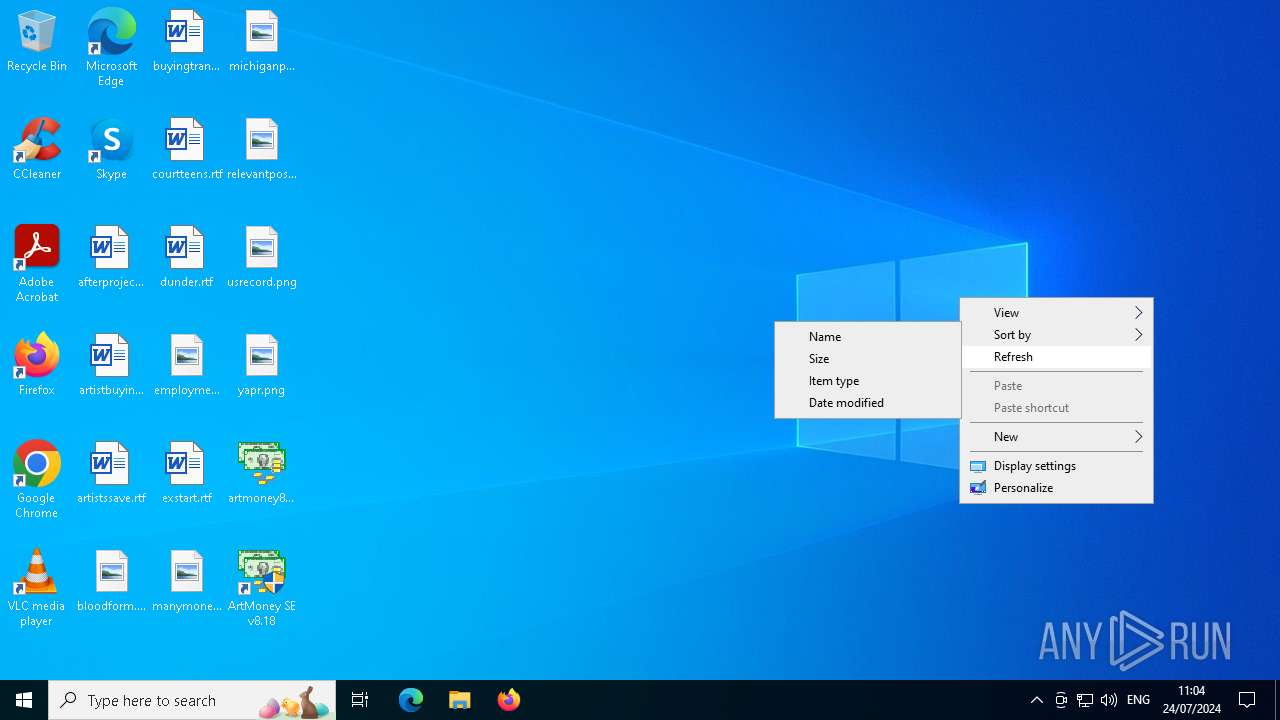Open the clock showing 11:04
The image size is (1280, 720).
1192,700
